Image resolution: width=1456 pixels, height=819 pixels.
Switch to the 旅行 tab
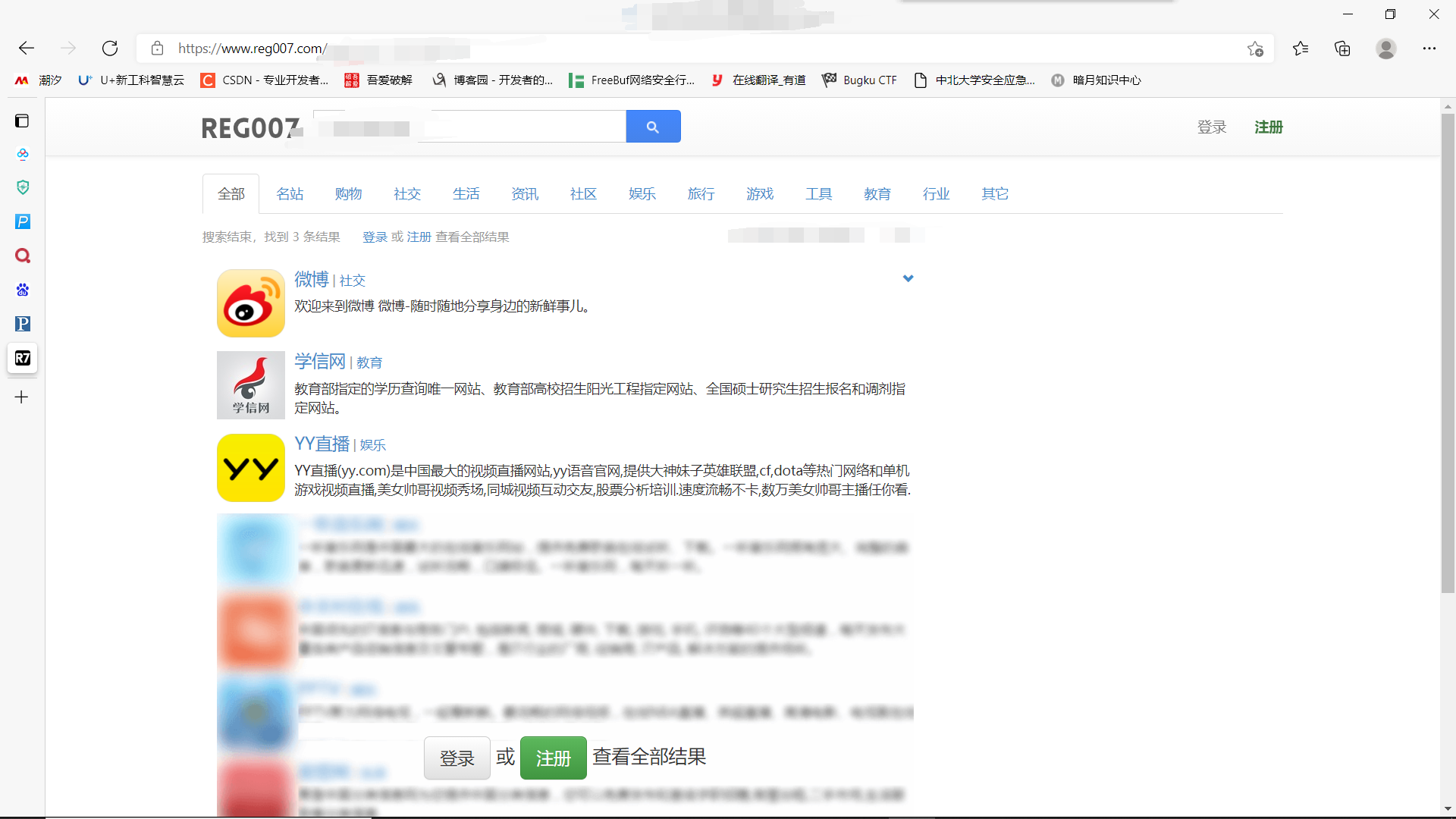pos(701,194)
